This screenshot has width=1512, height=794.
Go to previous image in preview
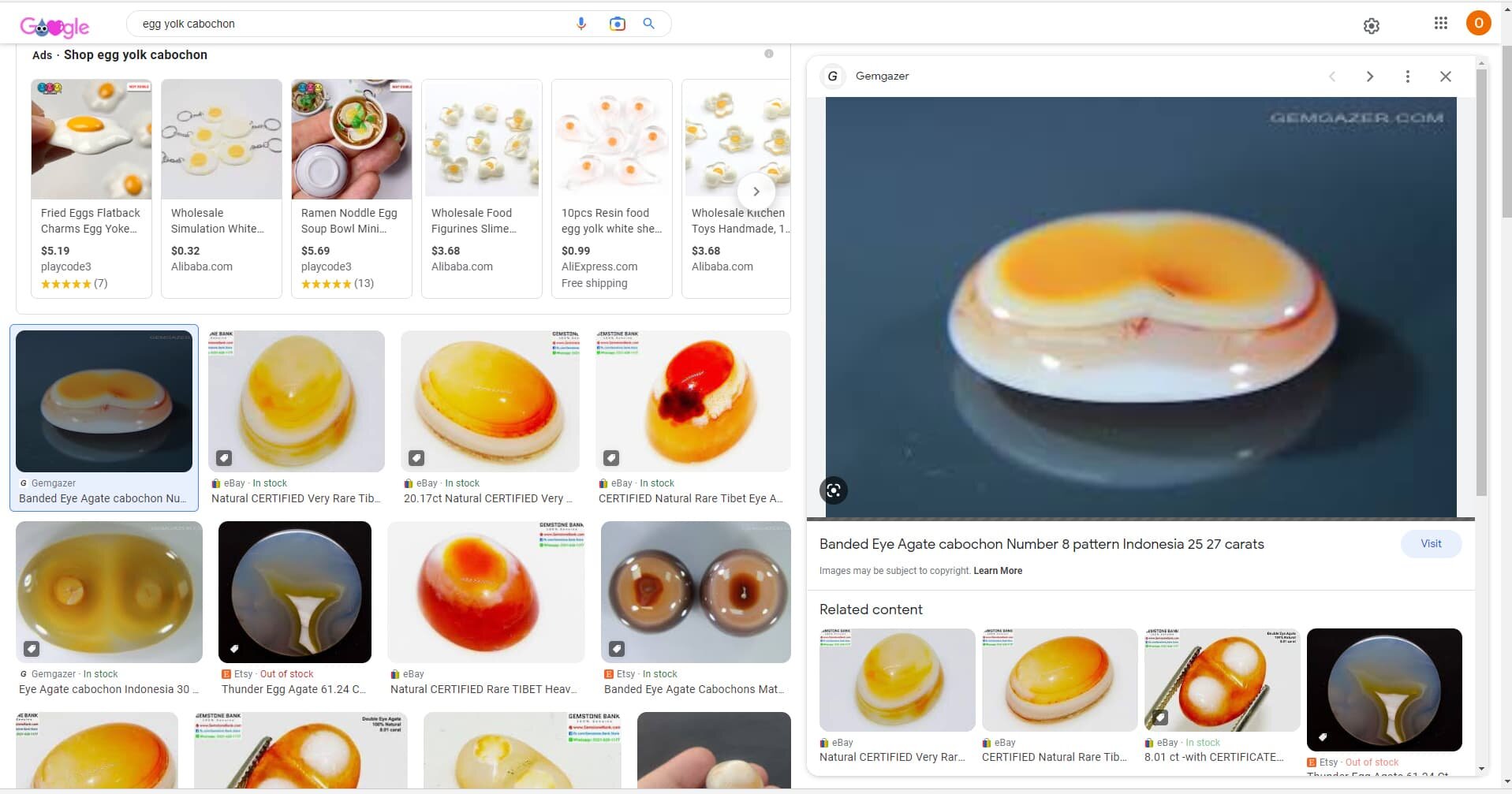click(x=1332, y=76)
